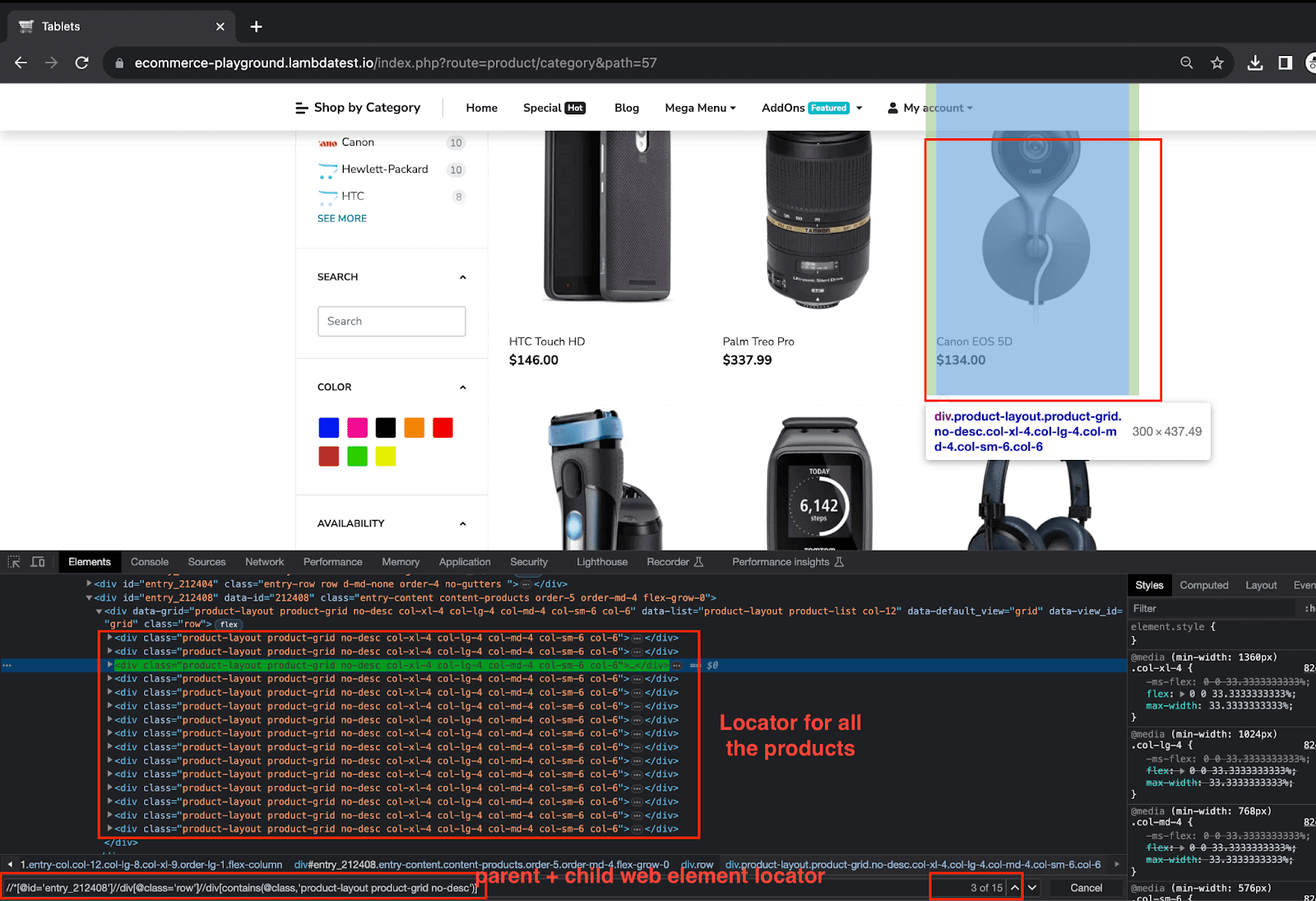
Task: Switch to the Console tab
Action: click(x=149, y=561)
